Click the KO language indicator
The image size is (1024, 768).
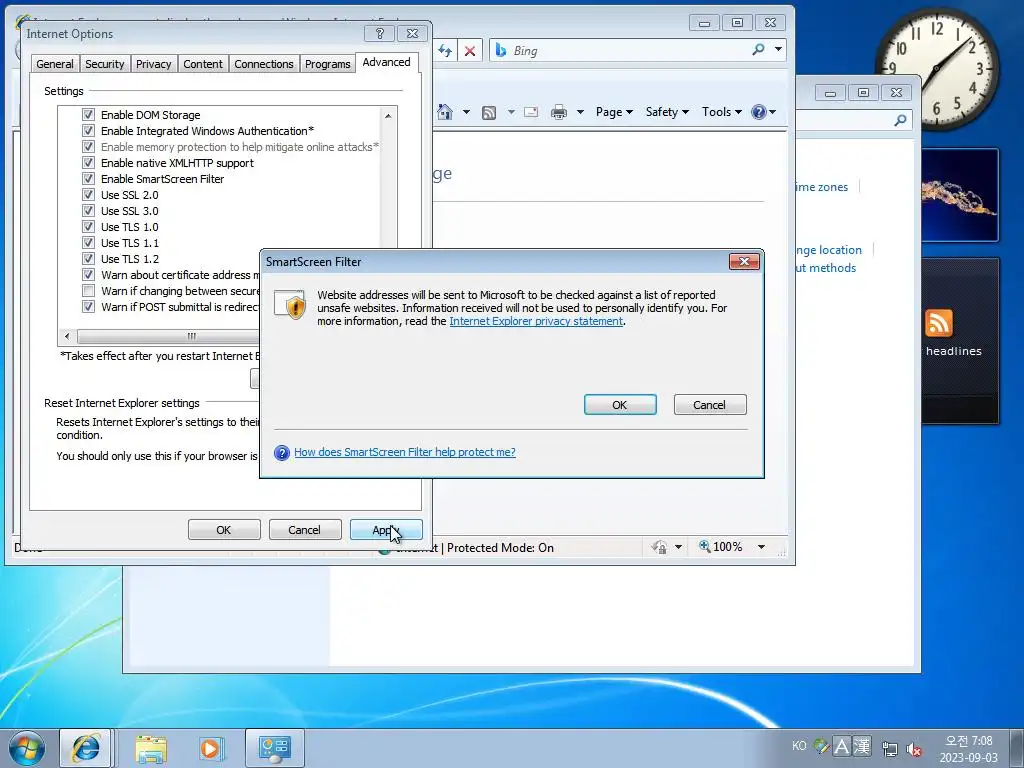[799, 746]
